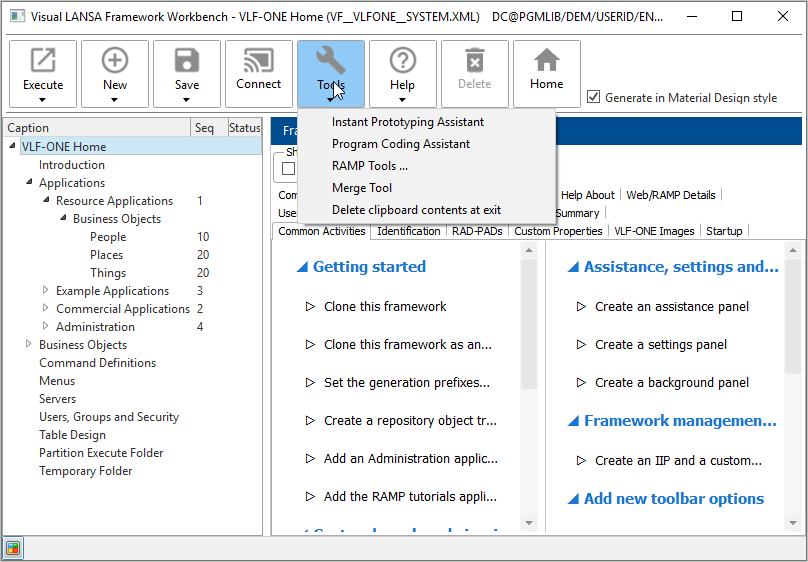This screenshot has height=562, width=808.
Task: Click the colored status bar icon
Action: 13,548
